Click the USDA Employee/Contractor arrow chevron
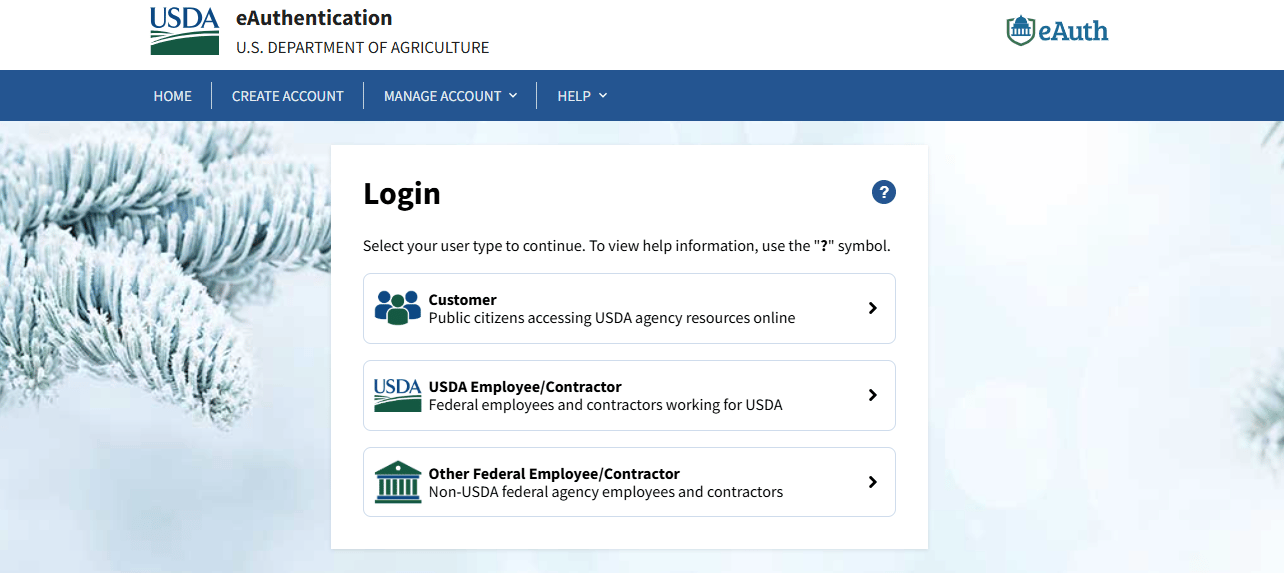The image size is (1284, 573). point(873,395)
